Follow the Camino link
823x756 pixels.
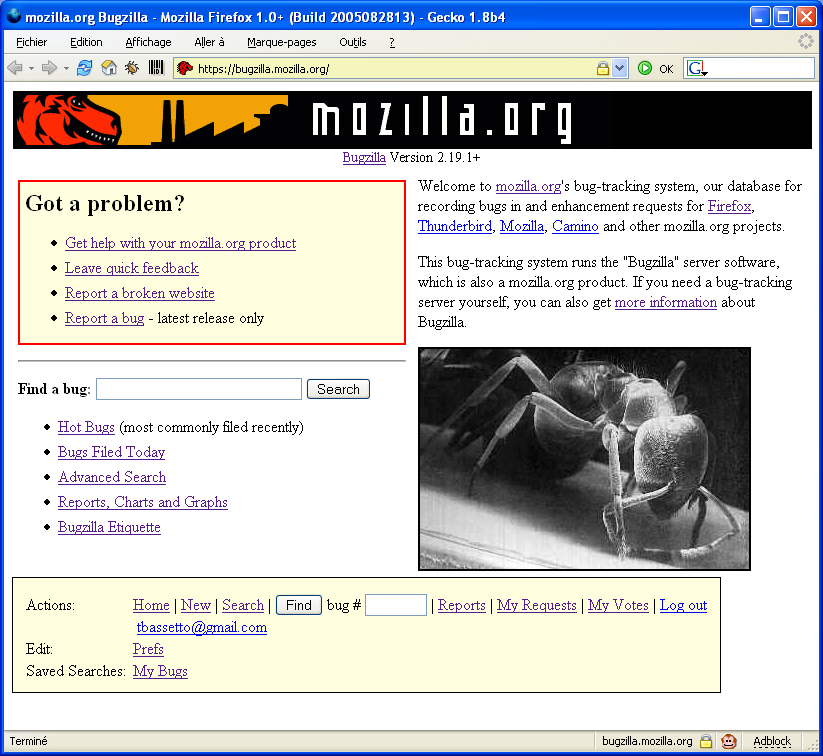point(575,226)
